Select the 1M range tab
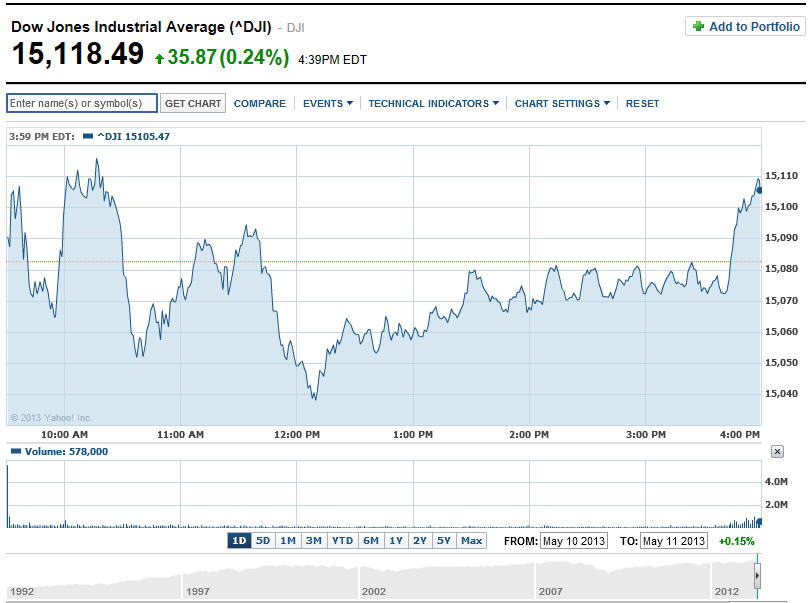The image size is (809, 603). point(288,541)
